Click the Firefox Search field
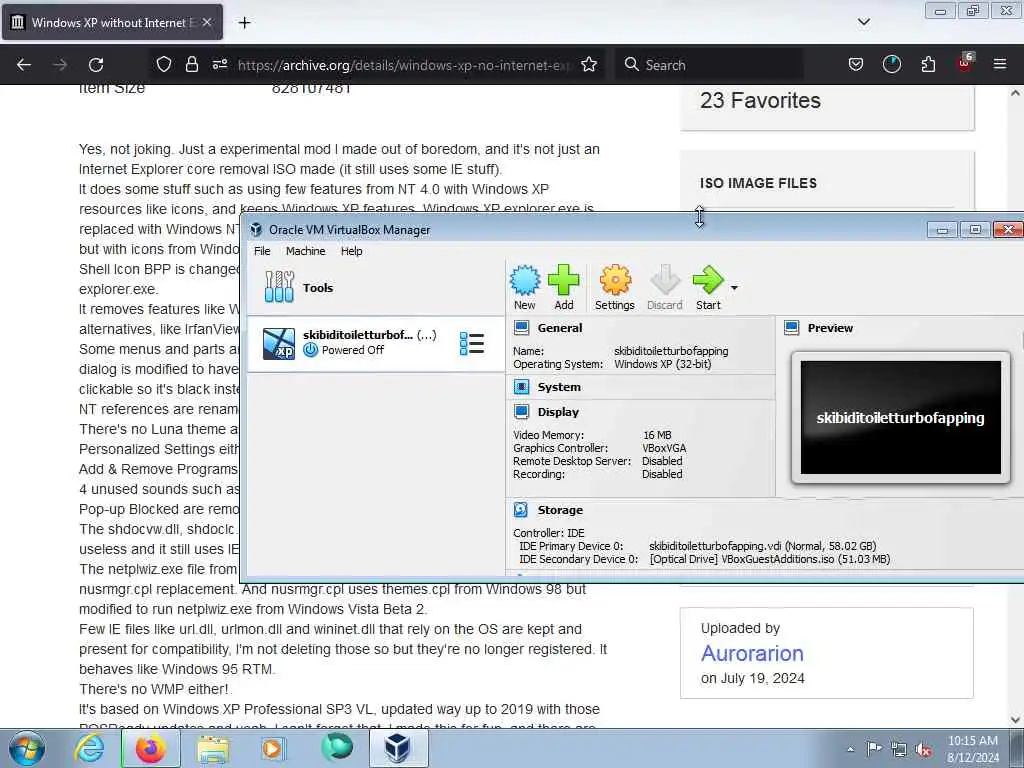The image size is (1024, 768). pos(709,65)
